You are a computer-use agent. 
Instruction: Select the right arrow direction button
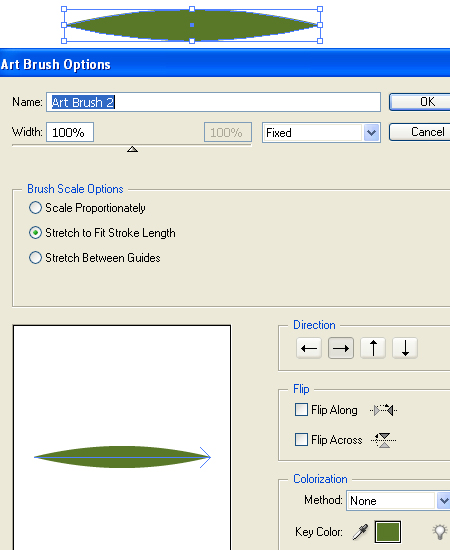pyautogui.click(x=341, y=348)
